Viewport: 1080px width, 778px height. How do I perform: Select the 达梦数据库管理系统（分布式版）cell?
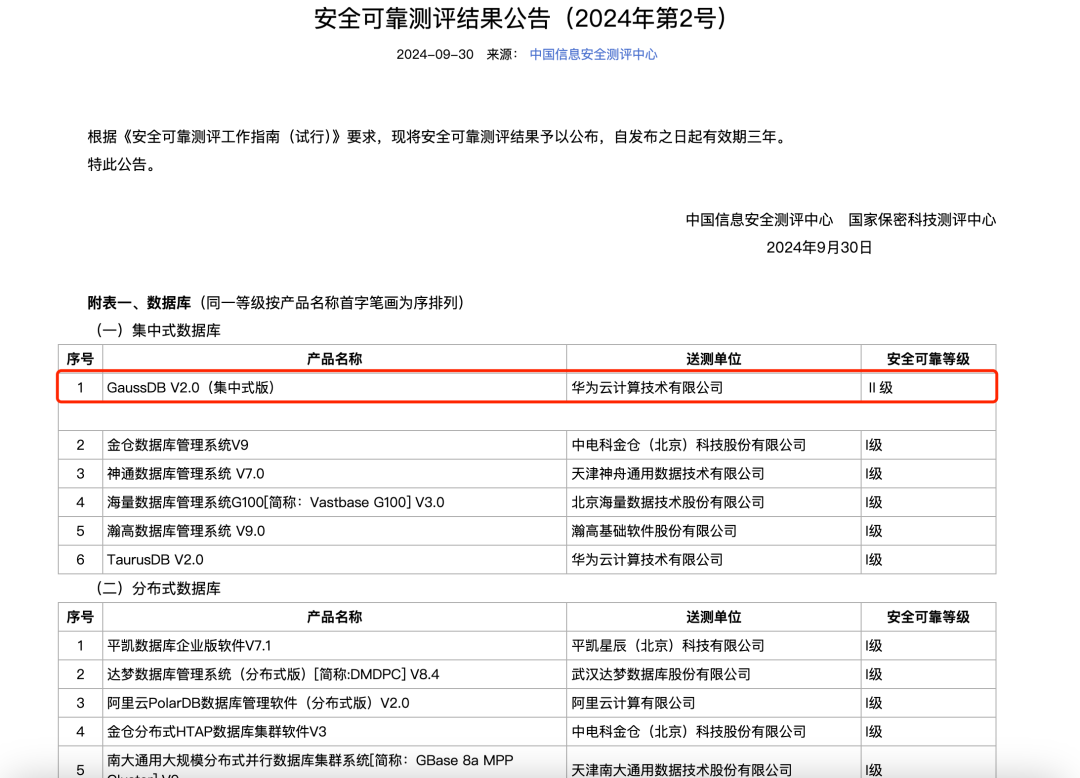click(335, 675)
